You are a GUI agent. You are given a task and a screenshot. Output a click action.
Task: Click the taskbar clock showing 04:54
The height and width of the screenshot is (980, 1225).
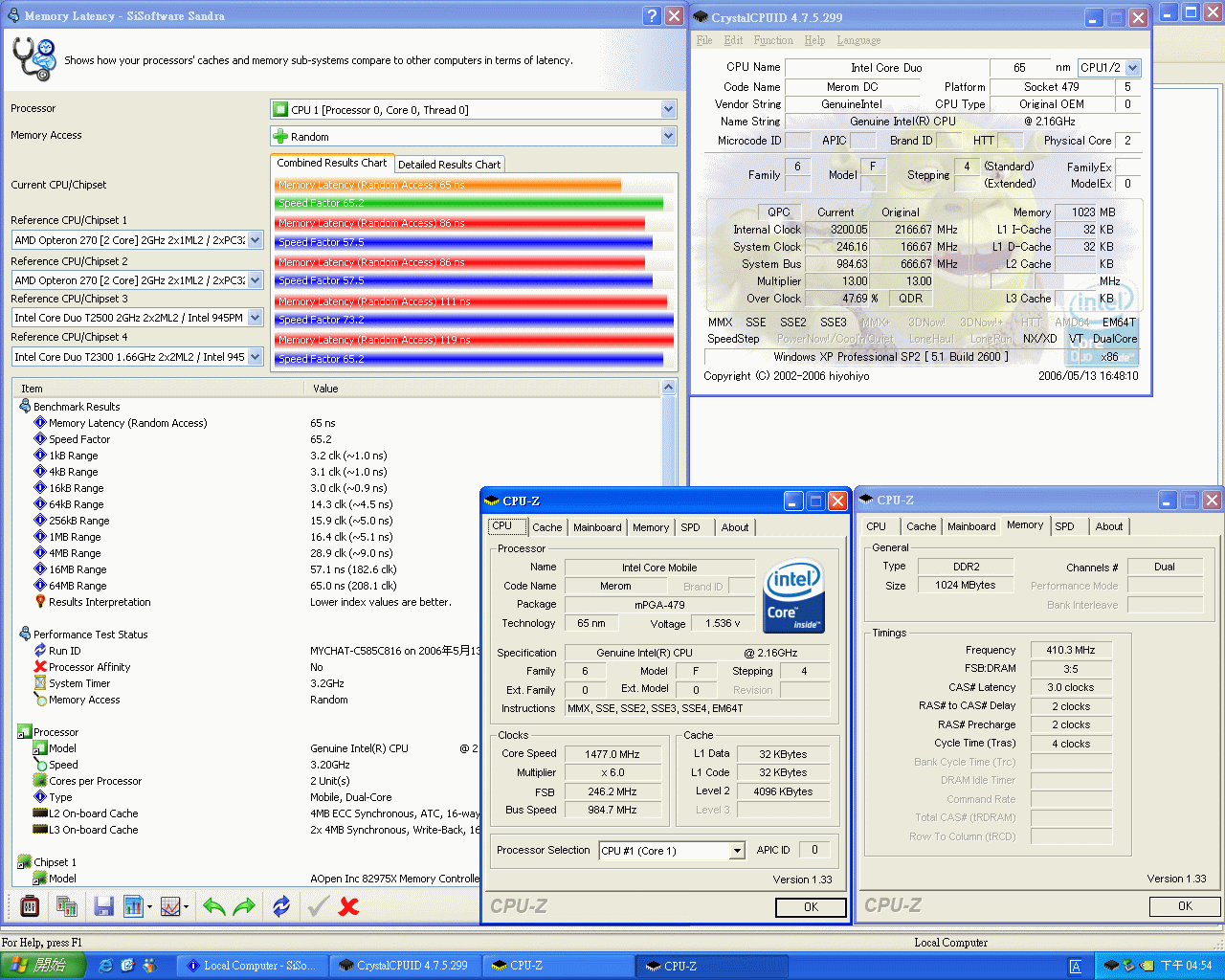(1187, 966)
